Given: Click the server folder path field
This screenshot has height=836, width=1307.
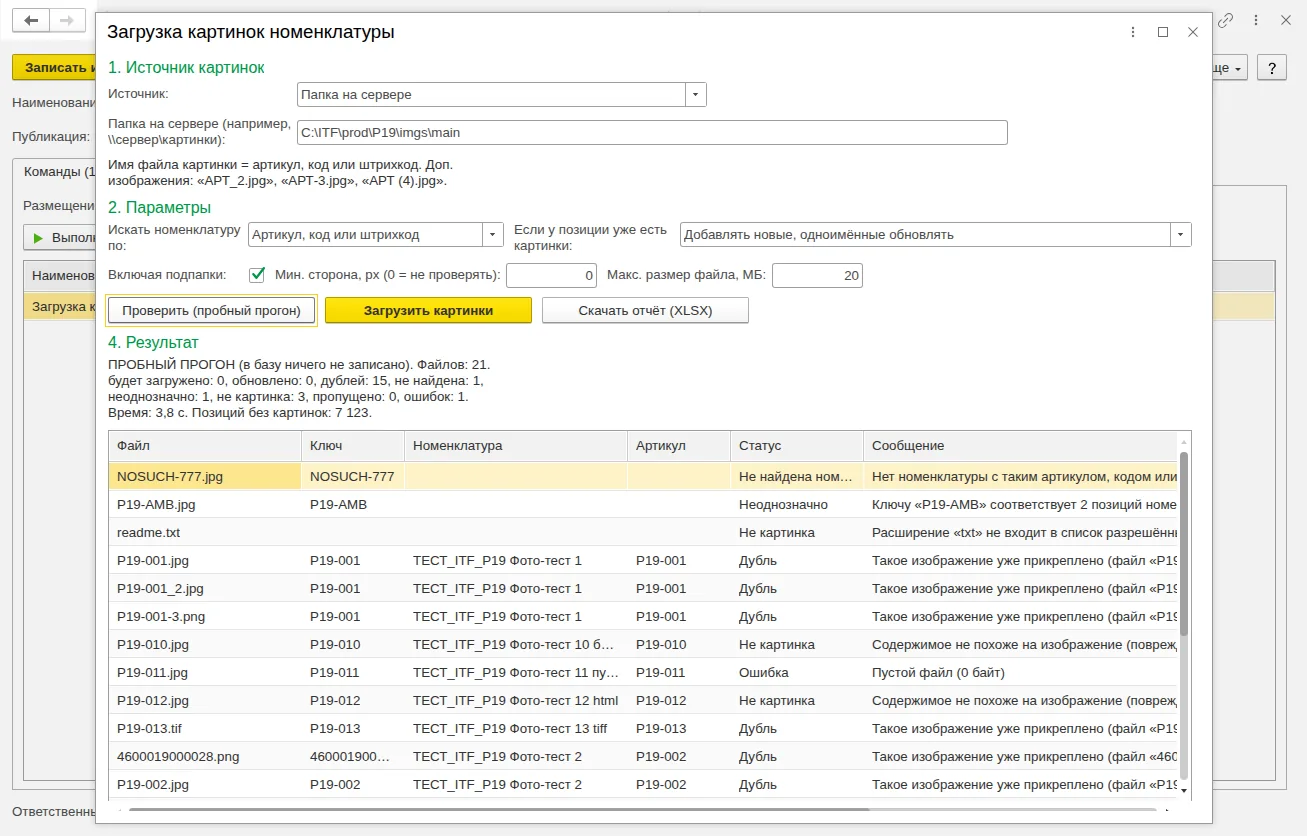Looking at the screenshot, I should click(x=652, y=133).
